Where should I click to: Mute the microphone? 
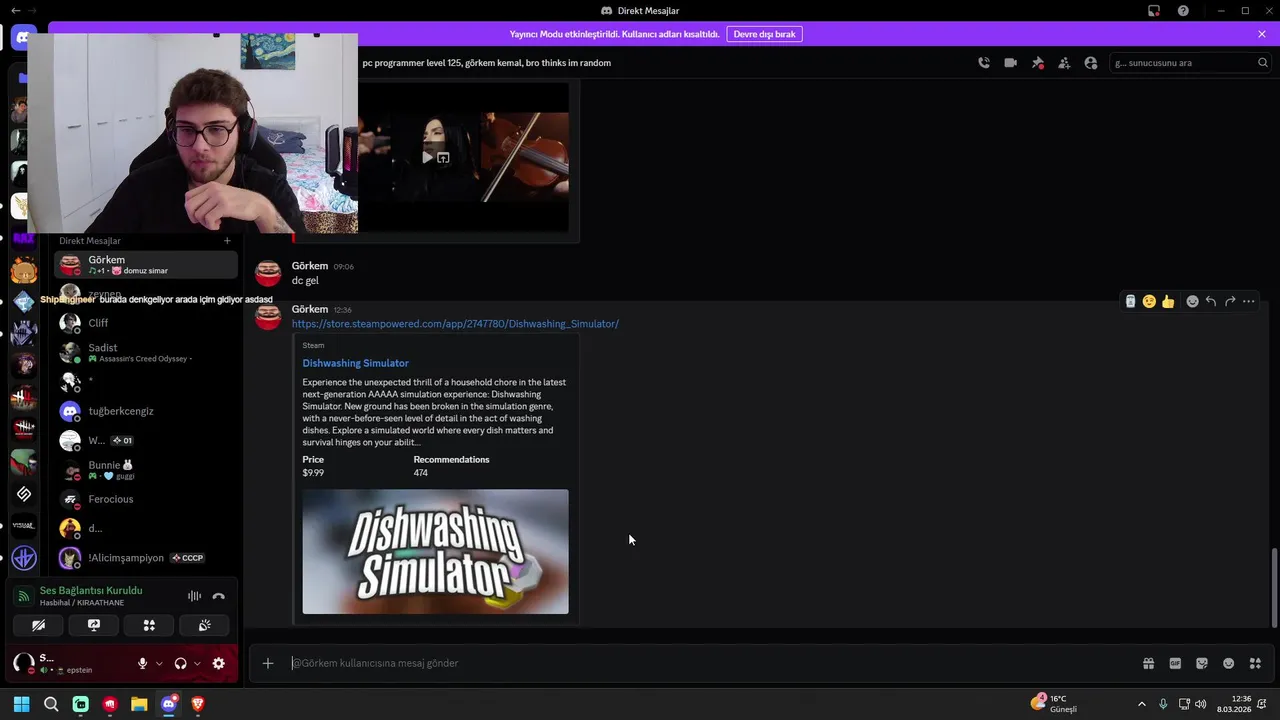tap(143, 663)
